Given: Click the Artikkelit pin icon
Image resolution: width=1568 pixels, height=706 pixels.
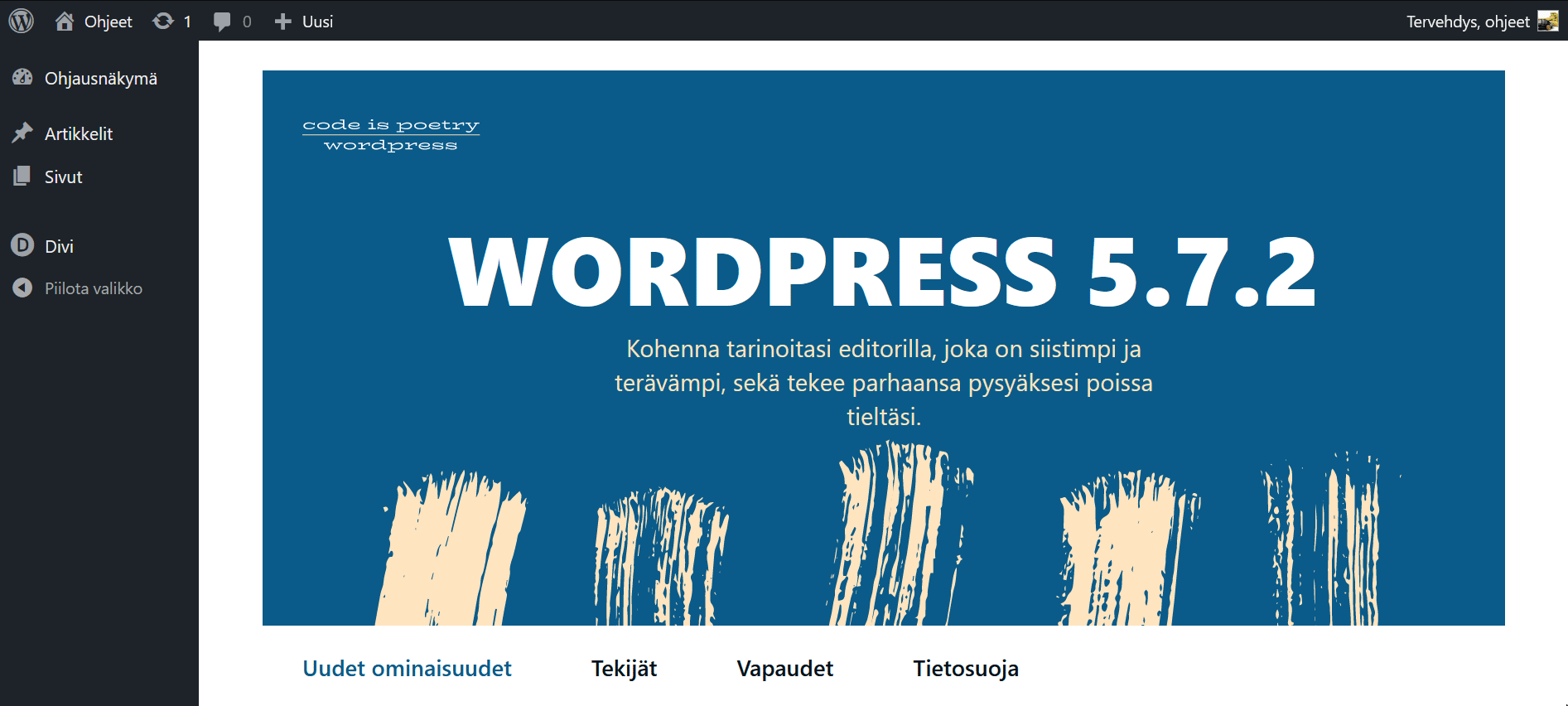Looking at the screenshot, I should 22,133.
